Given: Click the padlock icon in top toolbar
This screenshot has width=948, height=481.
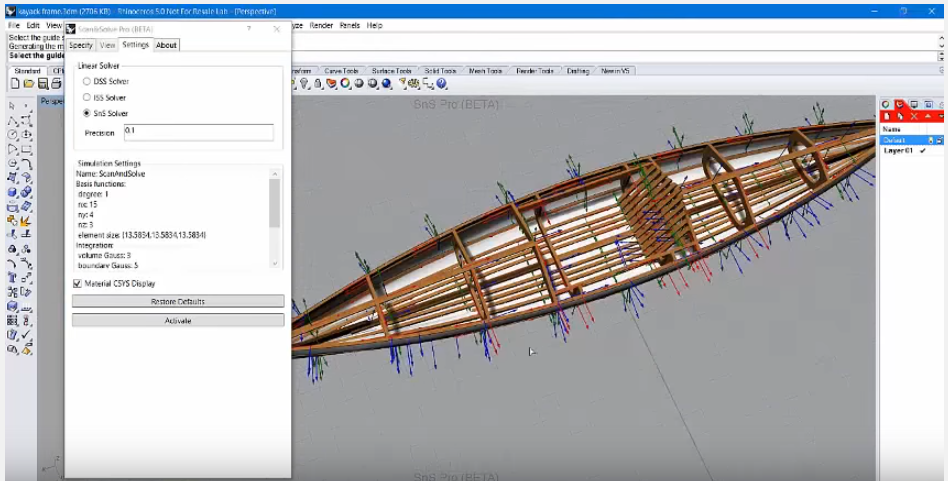Looking at the screenshot, I should pyautogui.click(x=318, y=83).
